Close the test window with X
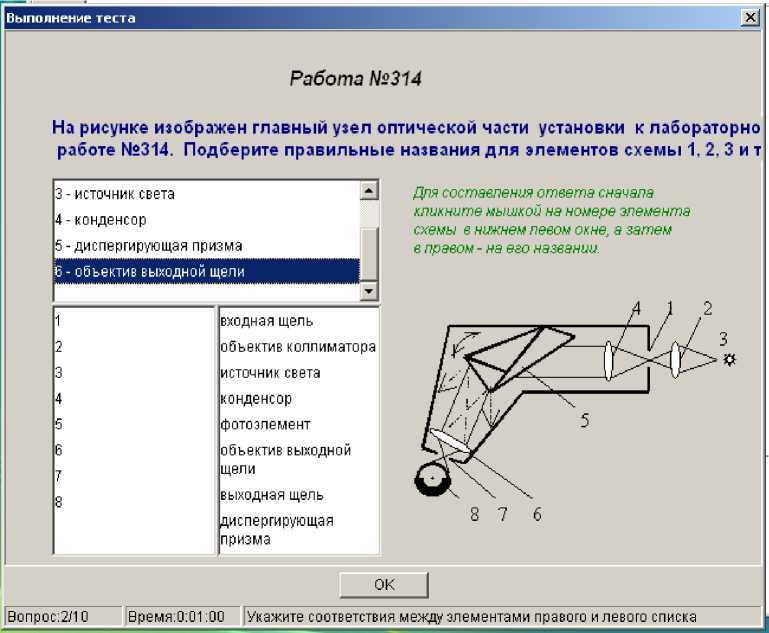 tap(750, 18)
